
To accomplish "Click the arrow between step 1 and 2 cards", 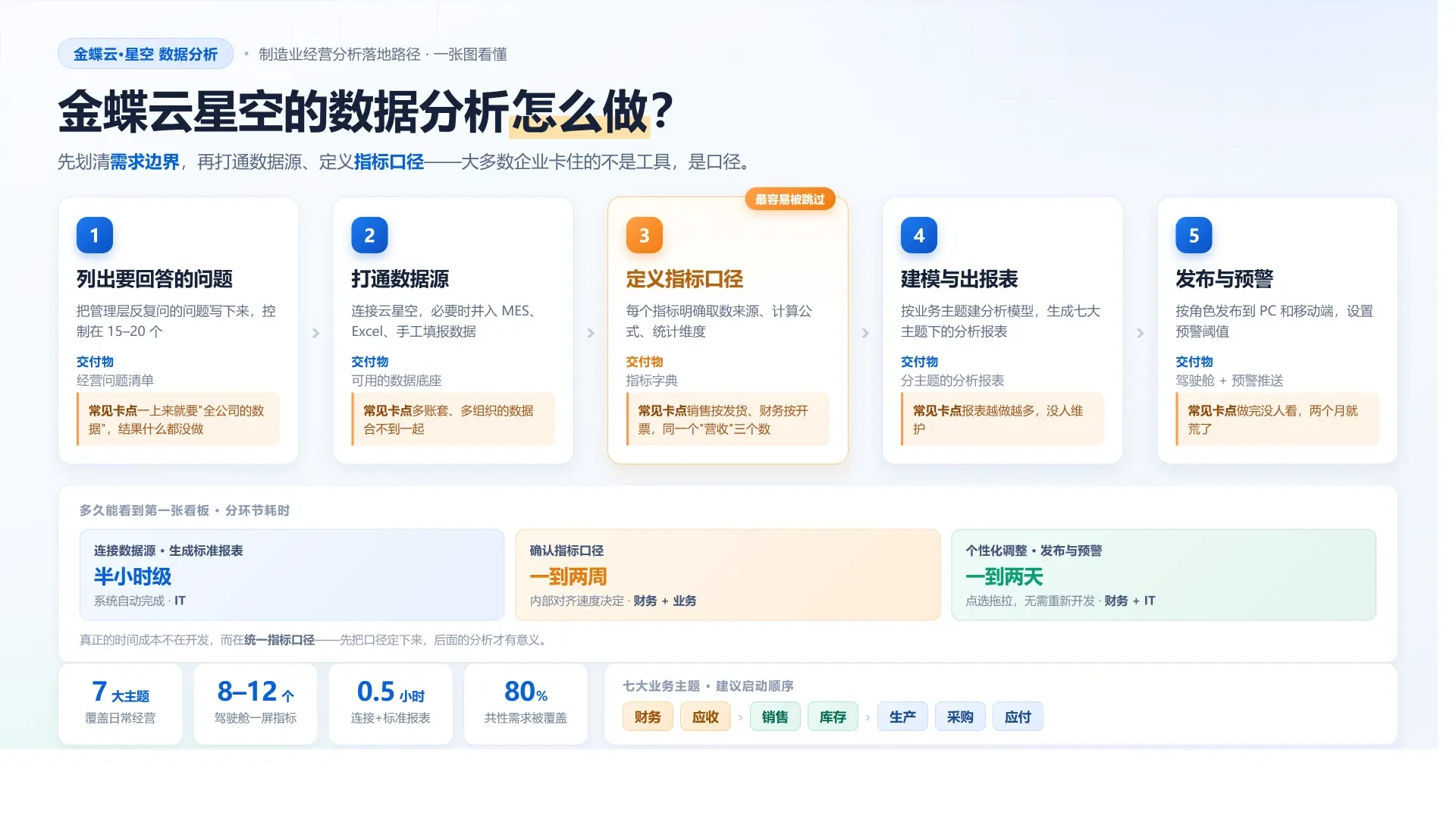I will point(315,333).
